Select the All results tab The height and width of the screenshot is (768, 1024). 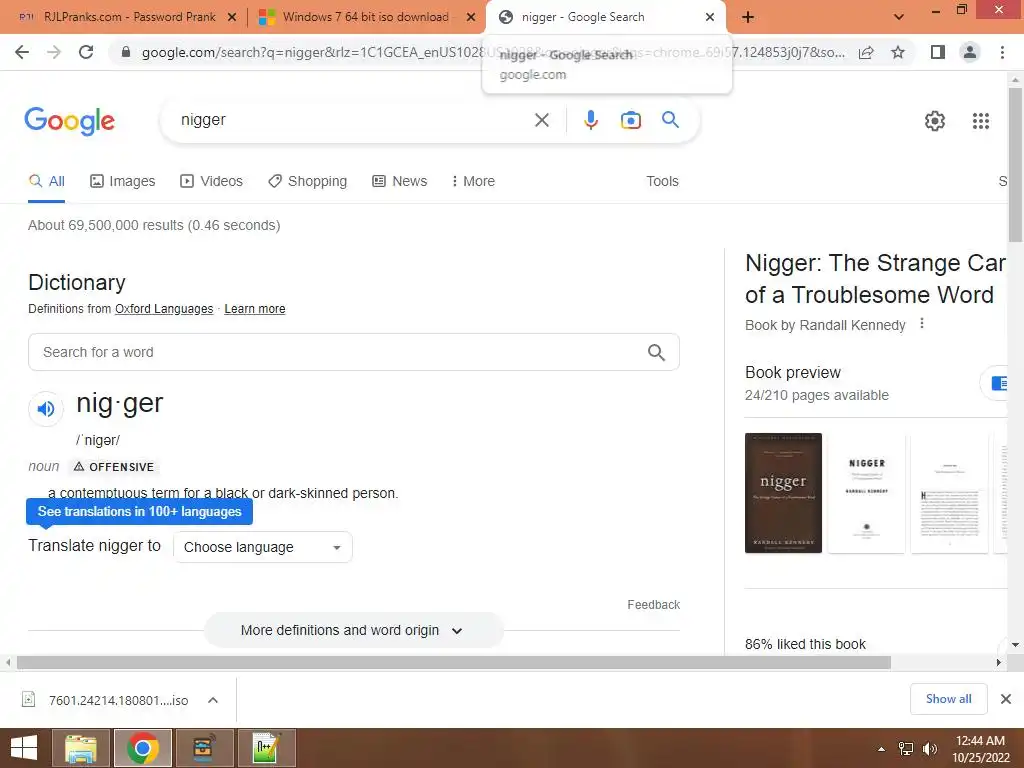(x=46, y=181)
